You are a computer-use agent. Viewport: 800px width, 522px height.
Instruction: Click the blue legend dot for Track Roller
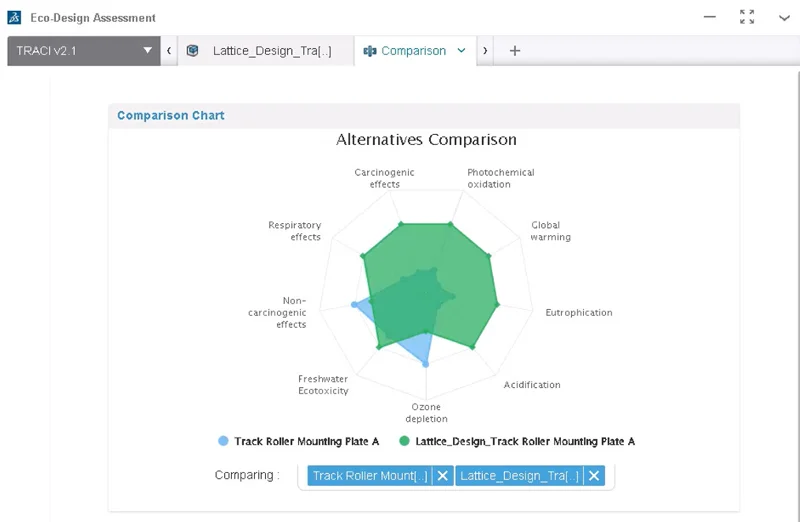pyautogui.click(x=223, y=441)
